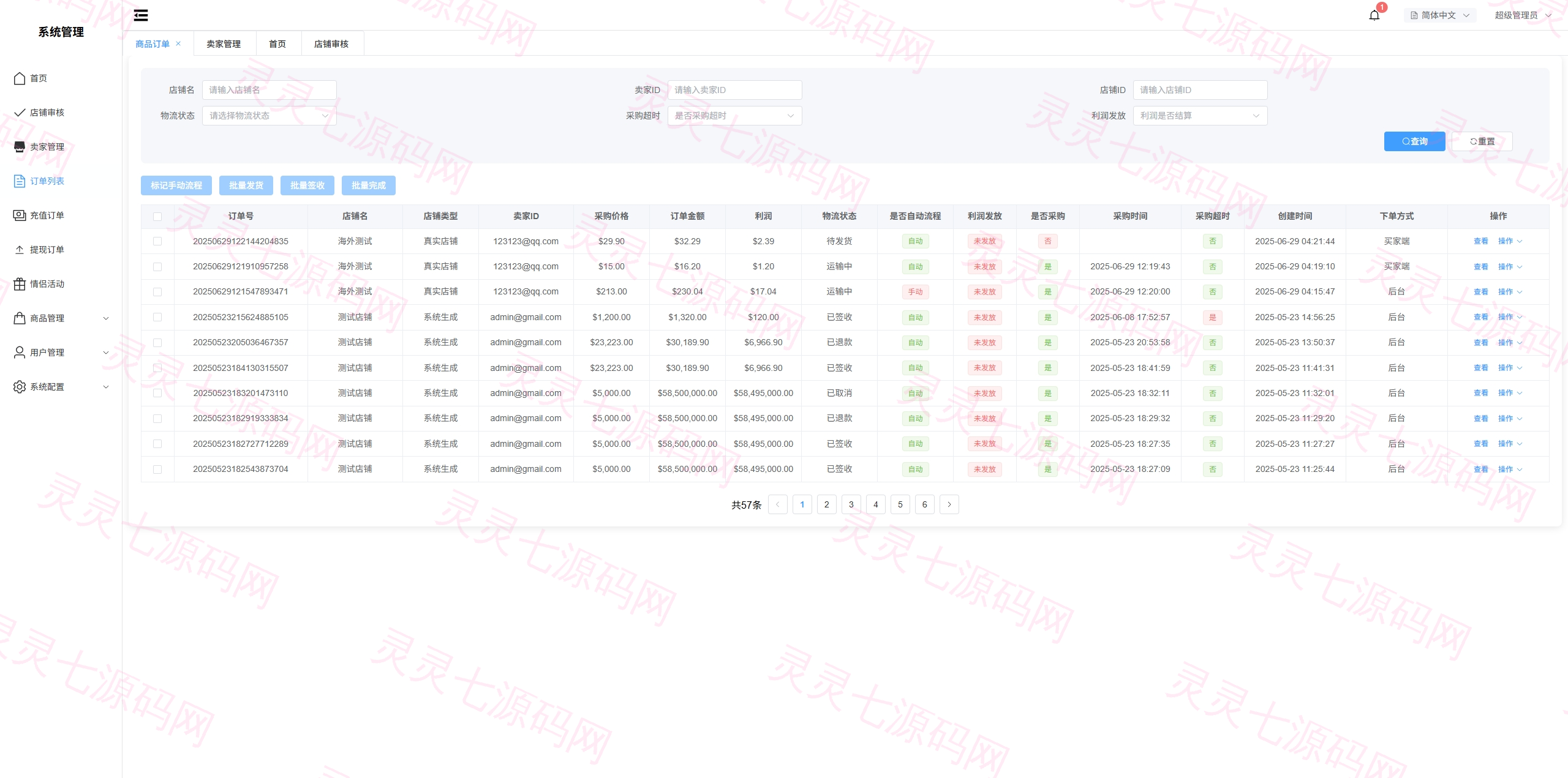Switch to the 首页 tab
1568x778 pixels.
tap(277, 43)
